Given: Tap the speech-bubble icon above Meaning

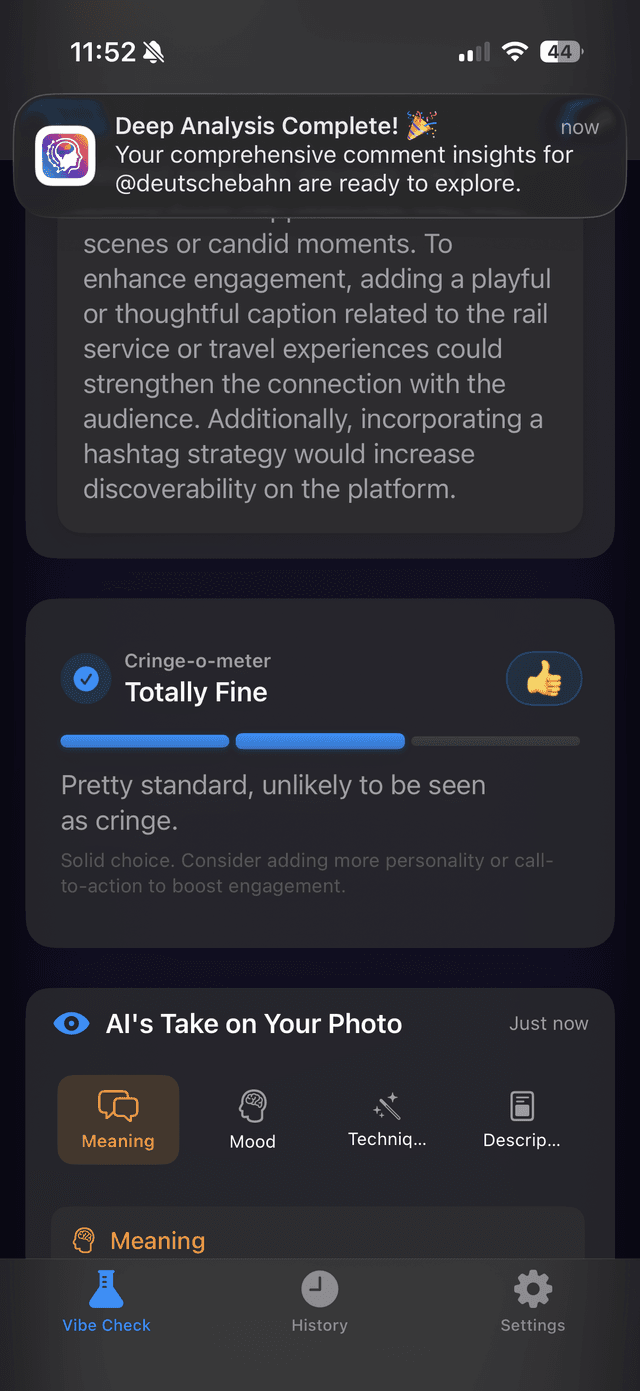Looking at the screenshot, I should coord(118,1104).
